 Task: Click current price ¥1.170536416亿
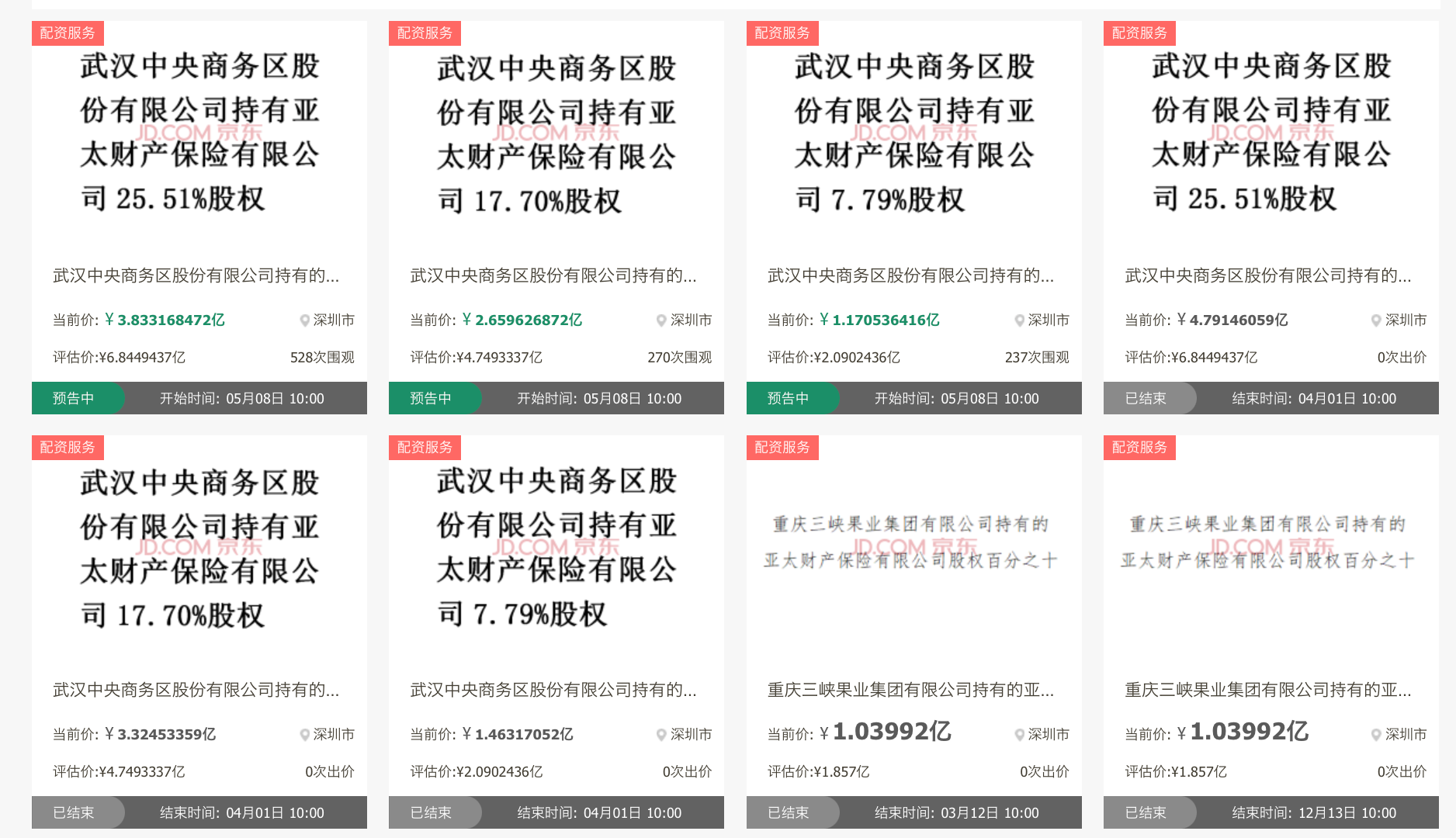pos(879,320)
